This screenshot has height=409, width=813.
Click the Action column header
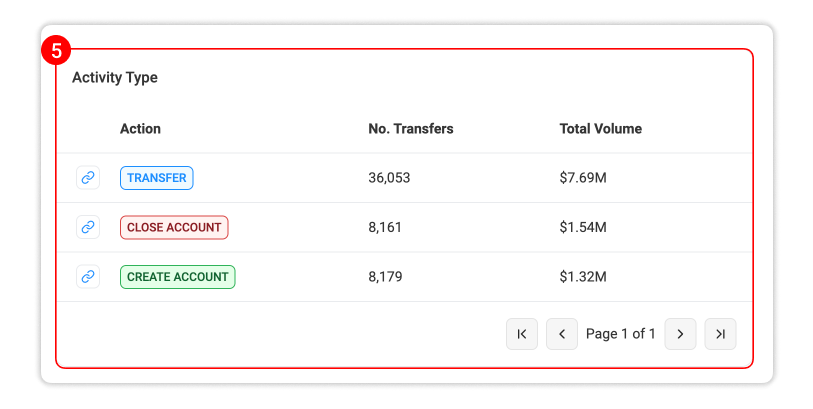point(140,129)
